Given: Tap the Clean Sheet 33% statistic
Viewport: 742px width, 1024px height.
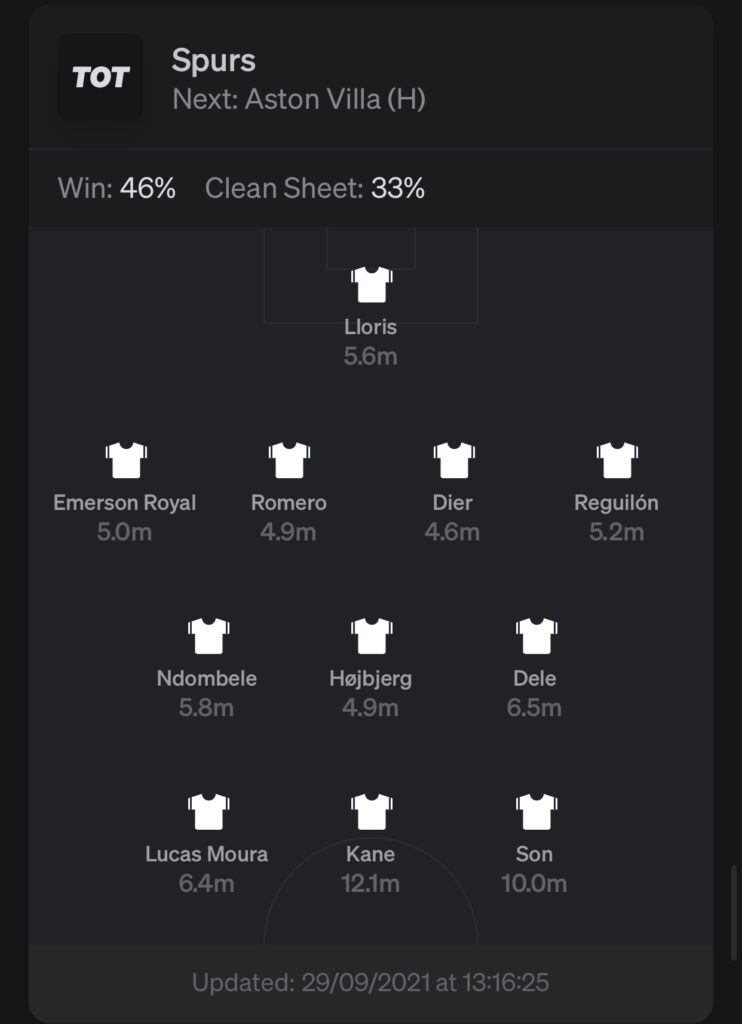Looking at the screenshot, I should click(315, 189).
